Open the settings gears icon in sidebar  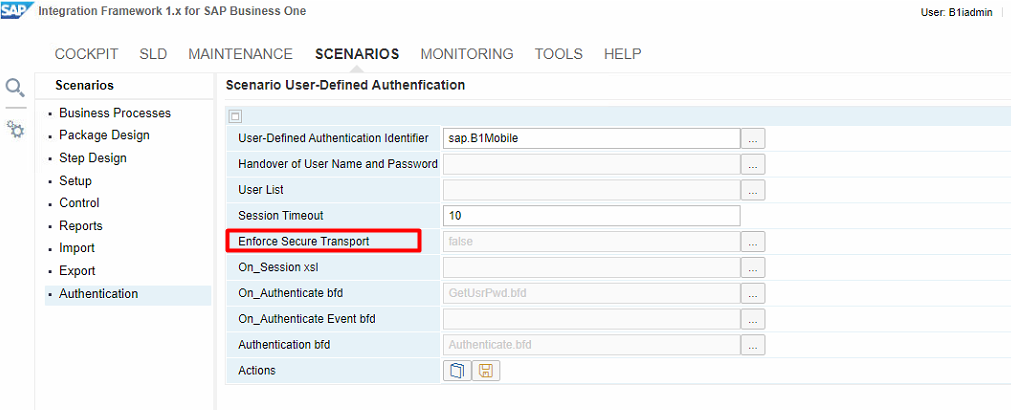[16, 130]
